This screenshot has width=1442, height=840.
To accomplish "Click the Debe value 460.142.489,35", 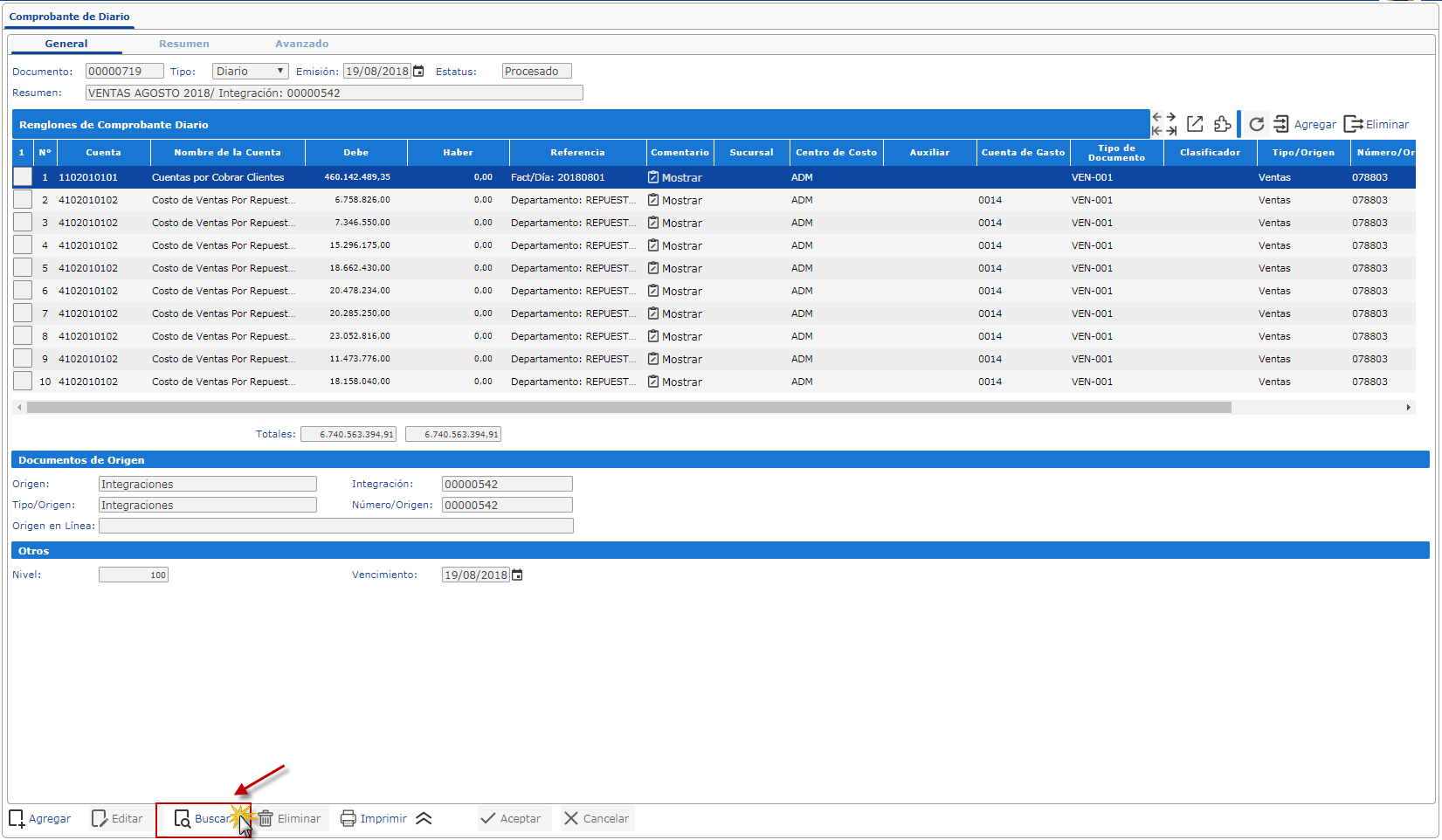I will coord(357,177).
